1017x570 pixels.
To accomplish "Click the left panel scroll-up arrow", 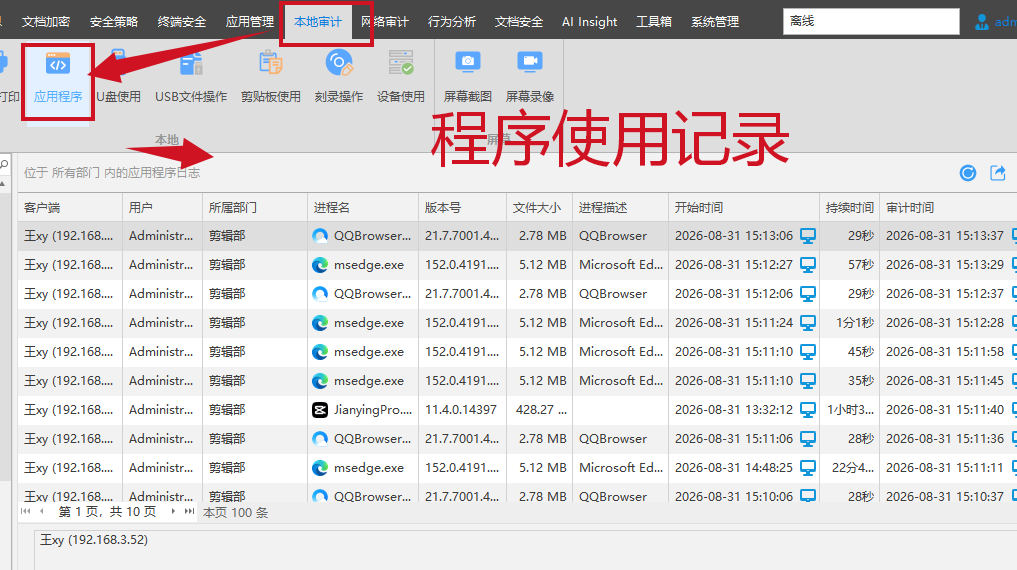I will pyautogui.click(x=3, y=185).
